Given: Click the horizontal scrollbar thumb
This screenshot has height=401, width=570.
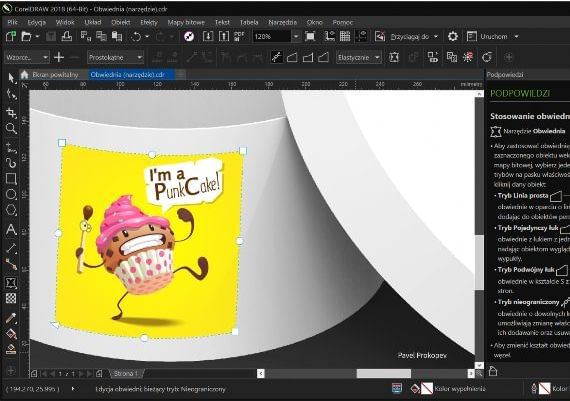Looking at the screenshot, I should click(384, 373).
